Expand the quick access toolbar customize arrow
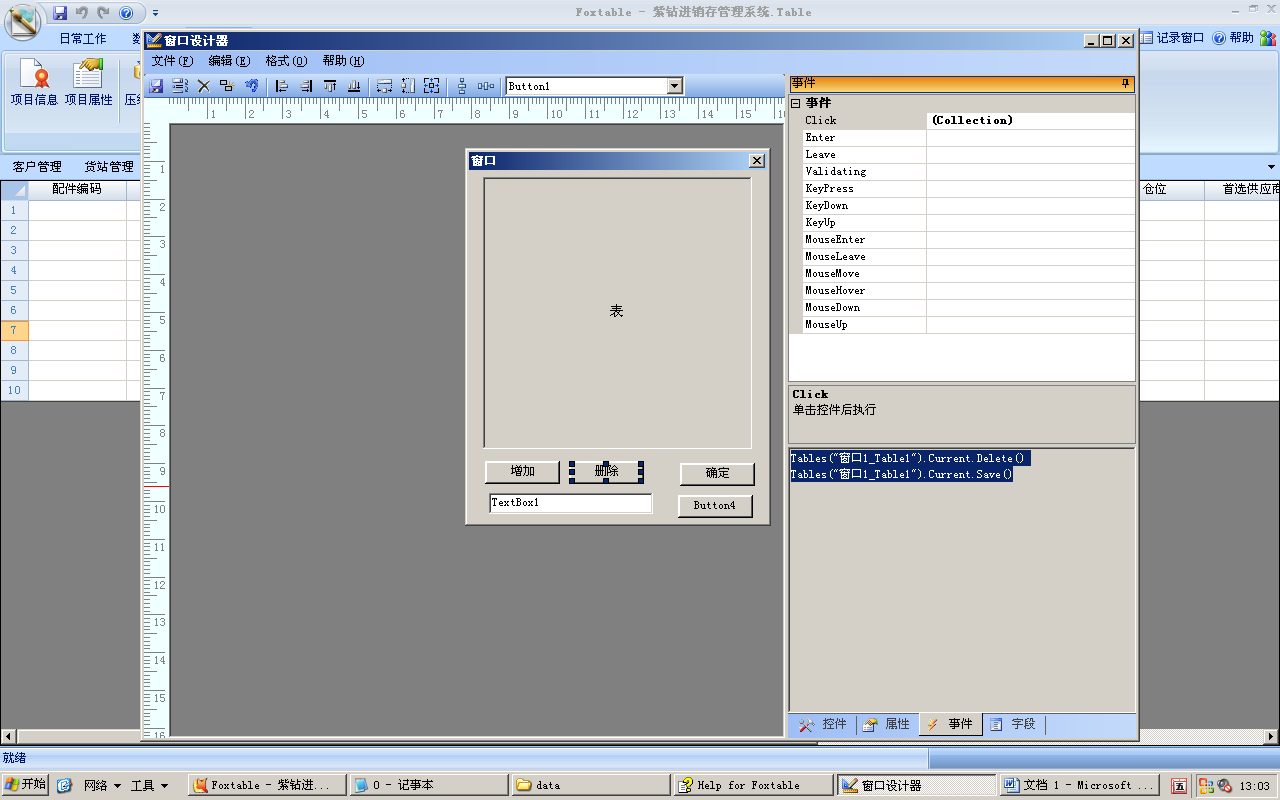 155,13
